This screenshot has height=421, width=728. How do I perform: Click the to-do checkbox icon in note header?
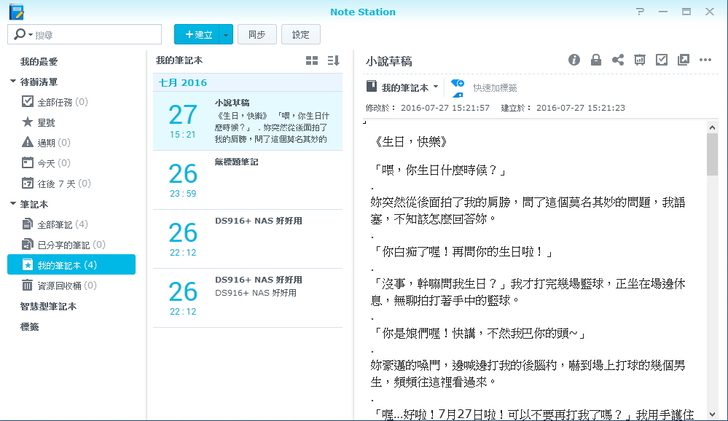(661, 60)
